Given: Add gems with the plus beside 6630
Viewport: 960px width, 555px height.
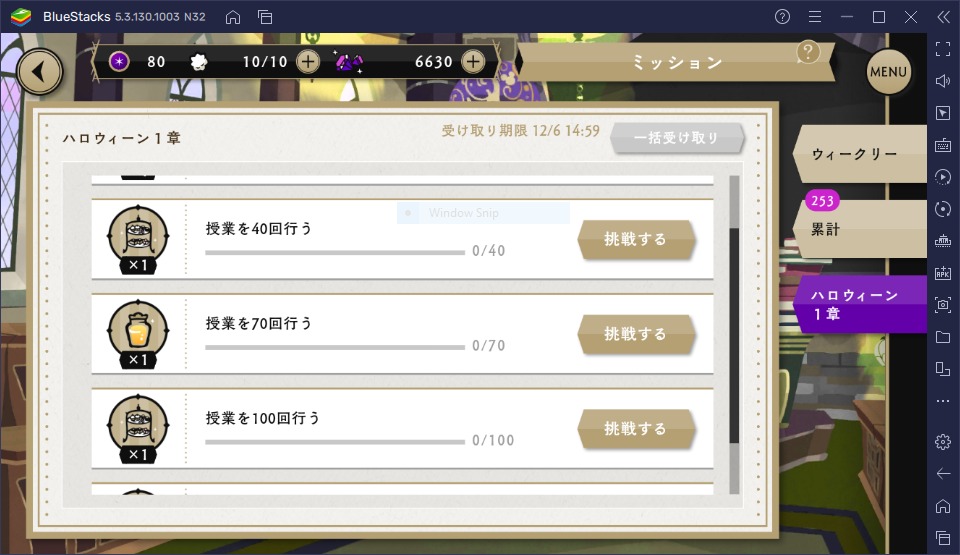Looking at the screenshot, I should tap(473, 61).
